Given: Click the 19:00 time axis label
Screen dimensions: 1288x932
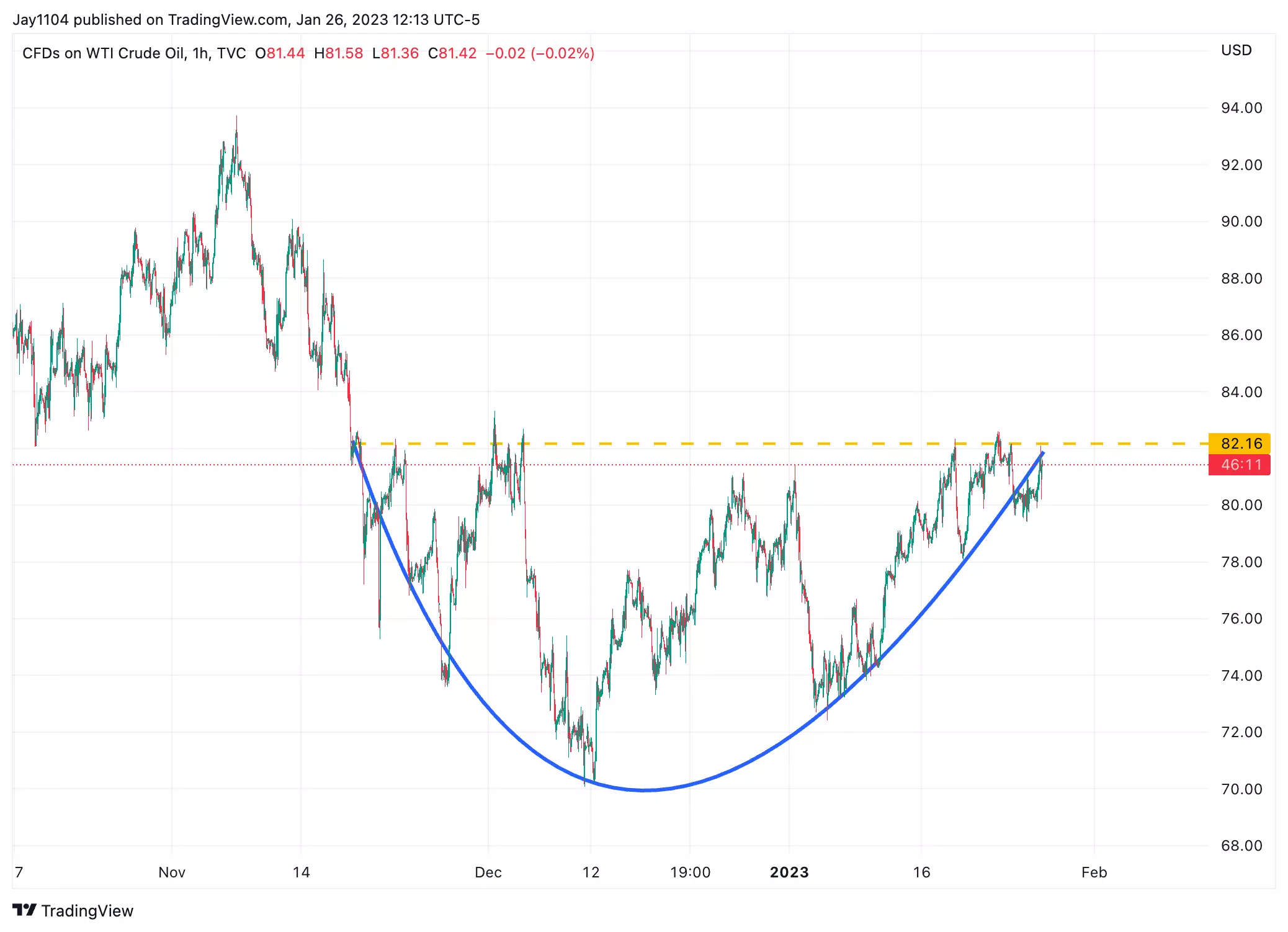Looking at the screenshot, I should 690,872.
